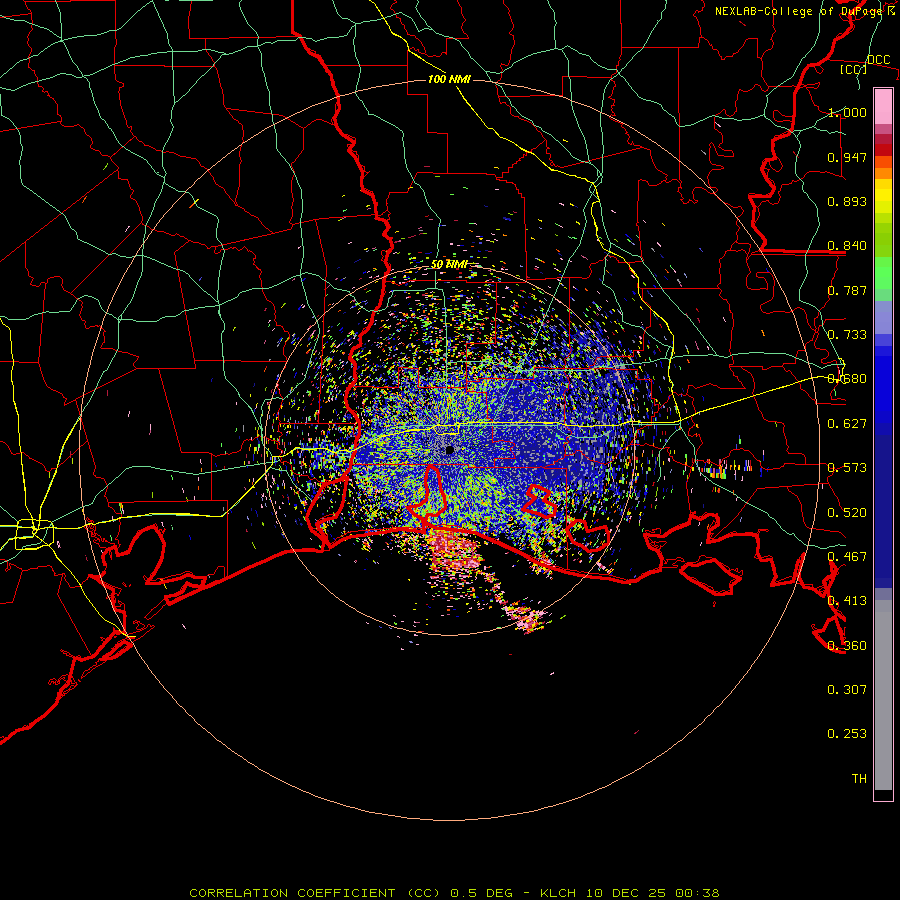The height and width of the screenshot is (900, 900).
Task: Click the 0.947 scale value
Action: click(x=847, y=157)
